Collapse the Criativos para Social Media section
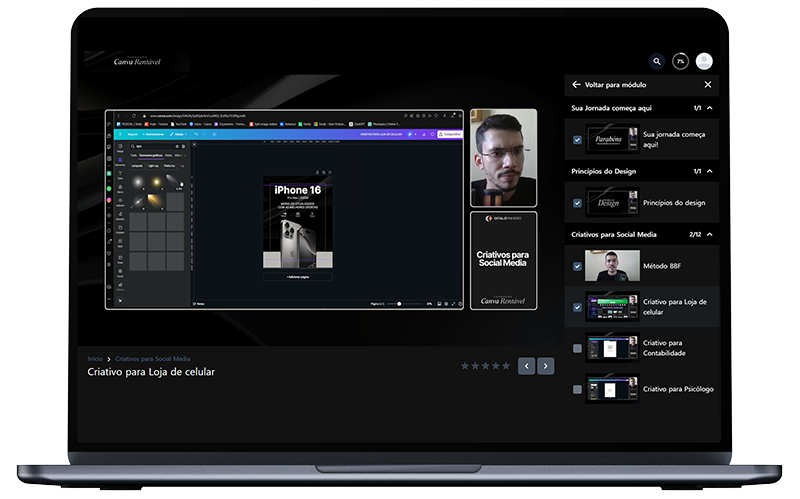 coord(709,234)
